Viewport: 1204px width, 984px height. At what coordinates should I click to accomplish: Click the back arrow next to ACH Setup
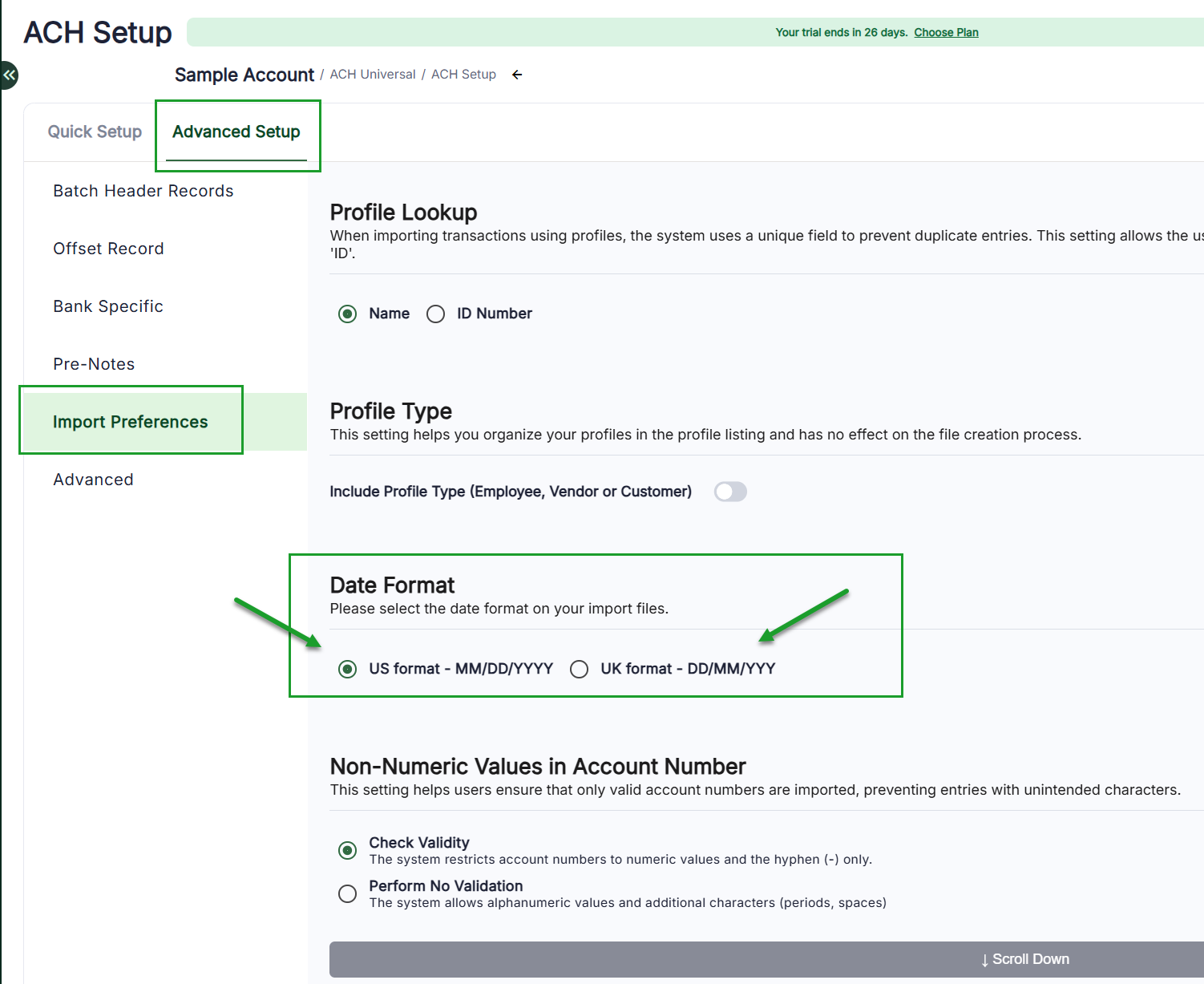coord(517,75)
